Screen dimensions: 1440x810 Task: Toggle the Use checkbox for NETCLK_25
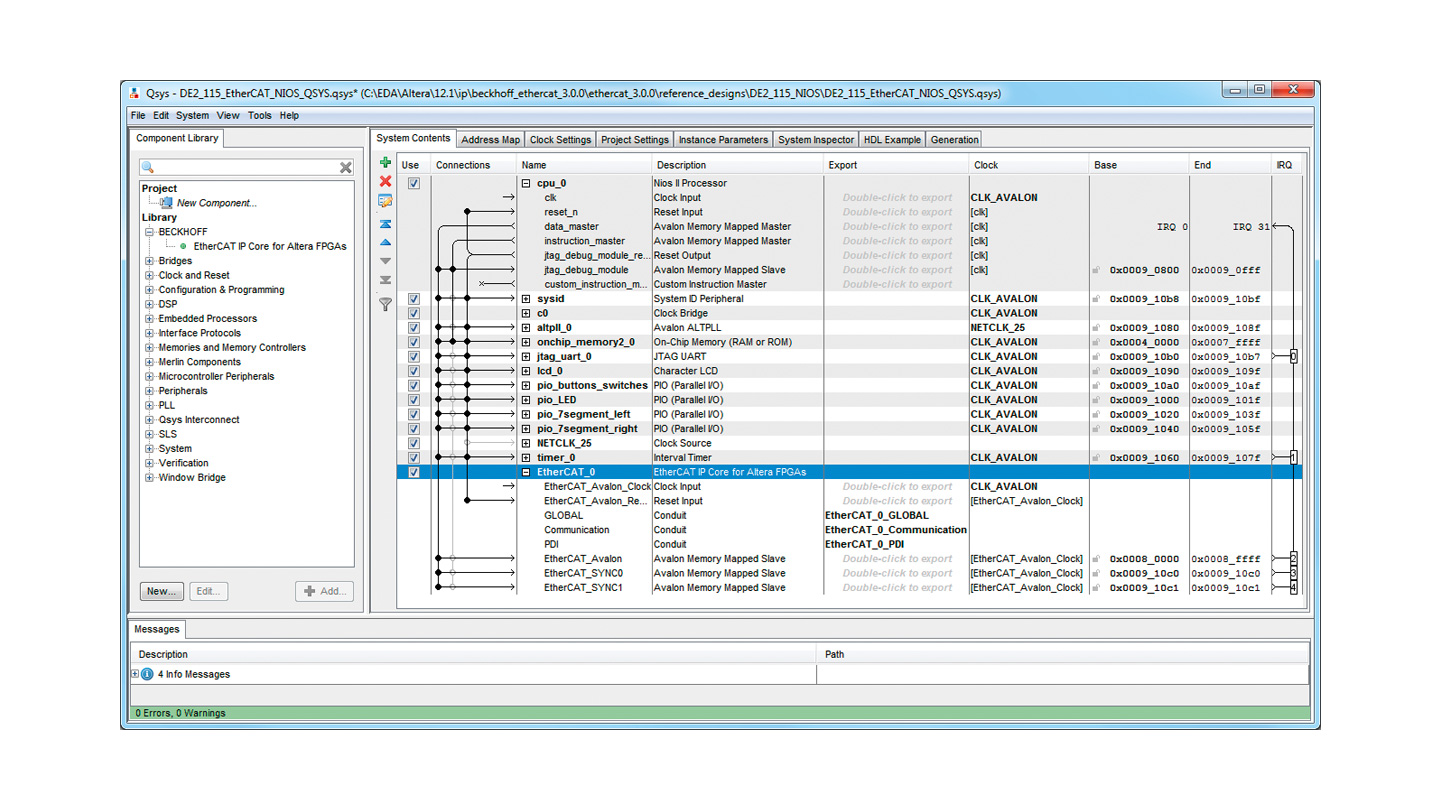414,443
